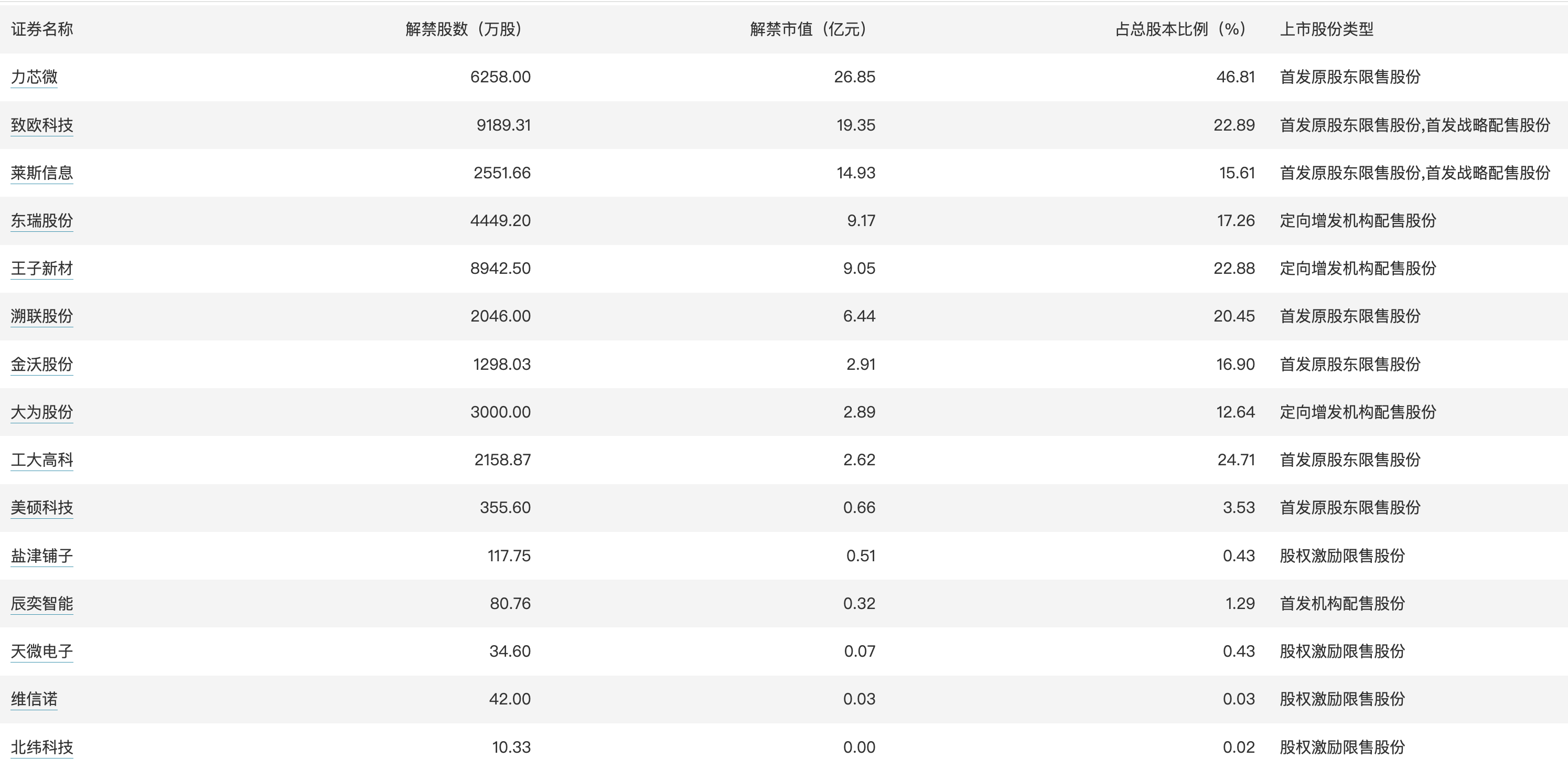Select the 4449.20 shares value
This screenshot has height=769, width=1568.
500,220
